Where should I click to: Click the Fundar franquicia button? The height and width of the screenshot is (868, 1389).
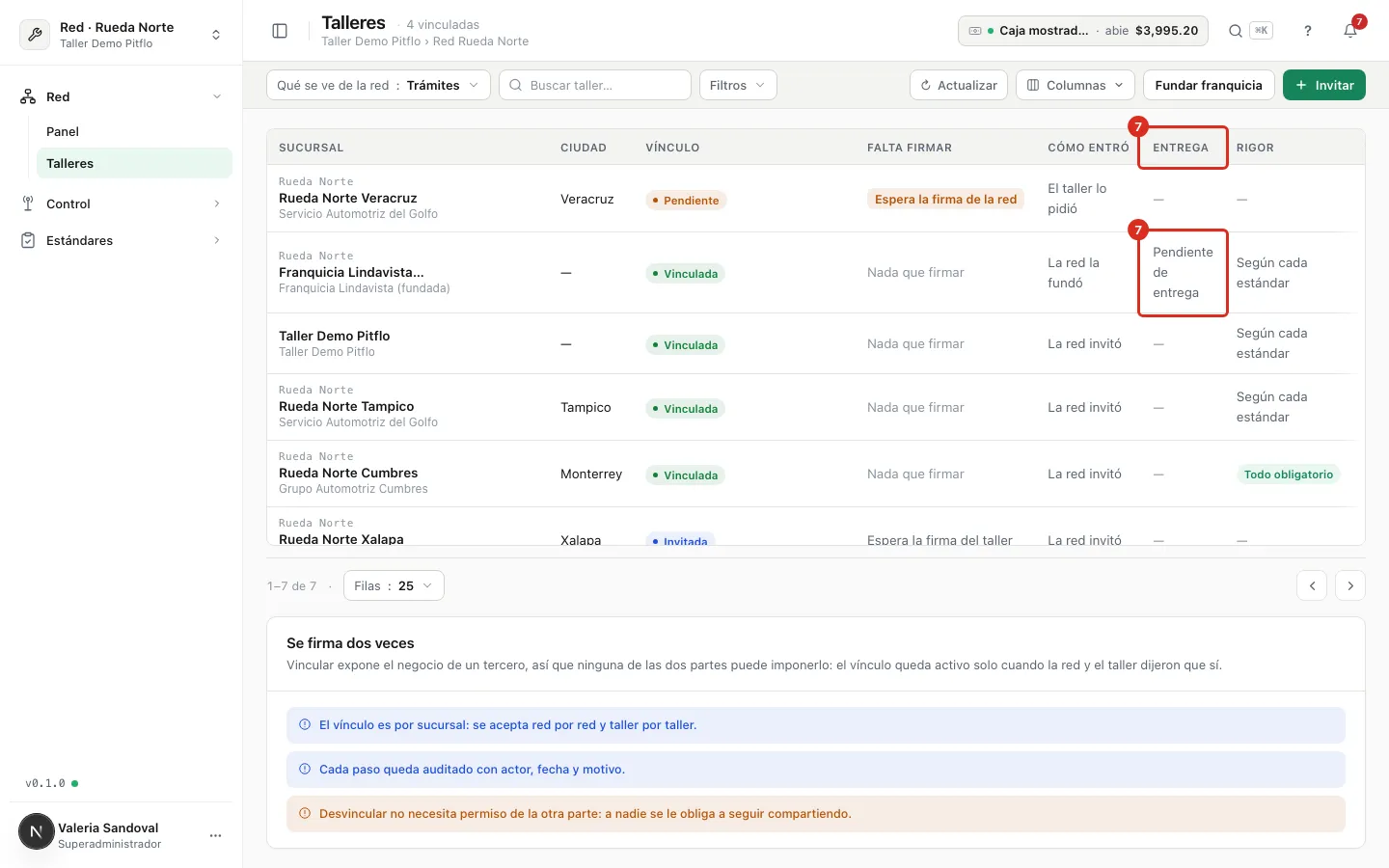[x=1209, y=85]
